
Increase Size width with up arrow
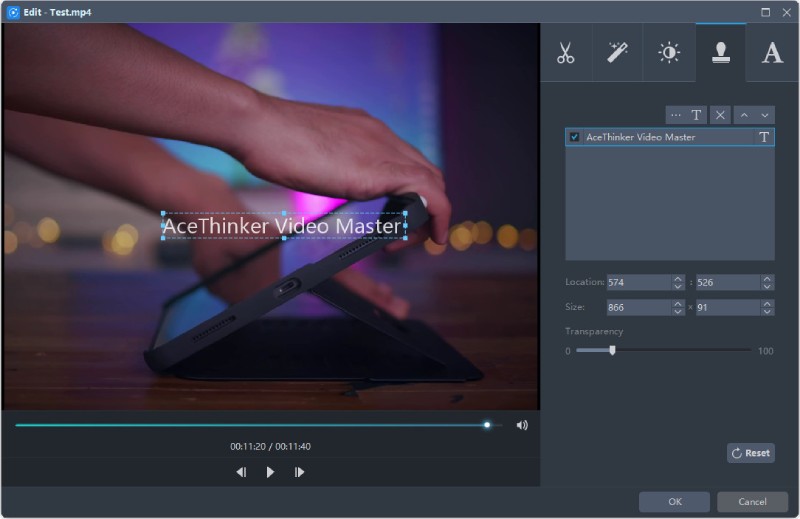[x=678, y=304]
